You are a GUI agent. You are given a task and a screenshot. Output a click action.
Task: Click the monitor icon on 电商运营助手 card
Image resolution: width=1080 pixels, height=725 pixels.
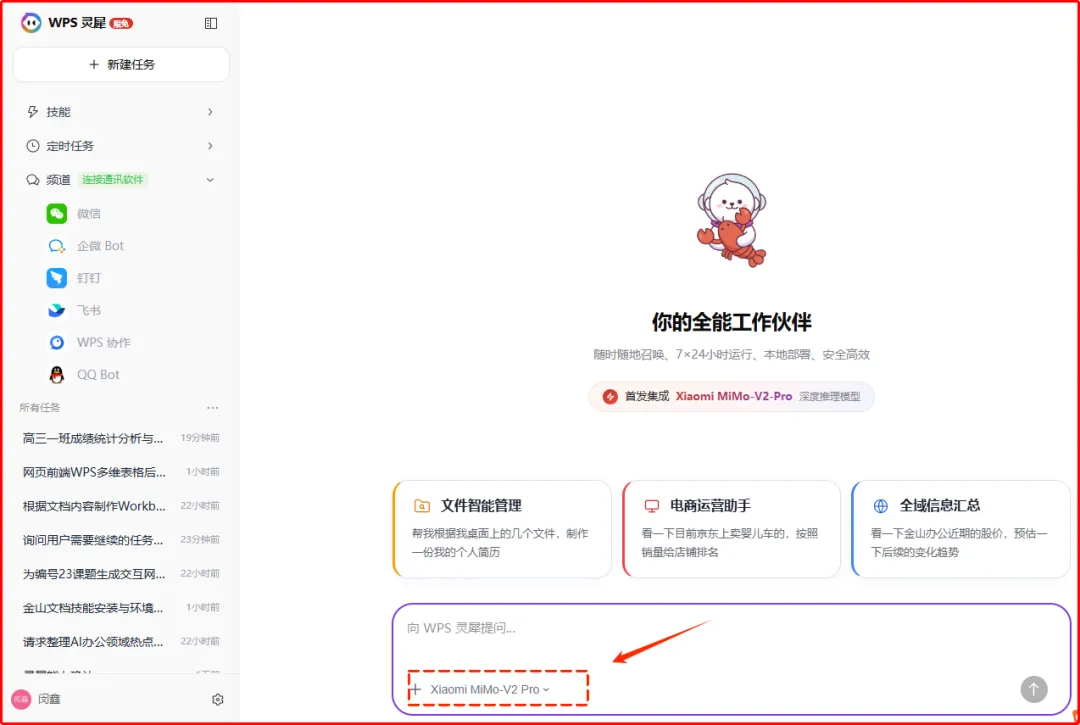651,506
